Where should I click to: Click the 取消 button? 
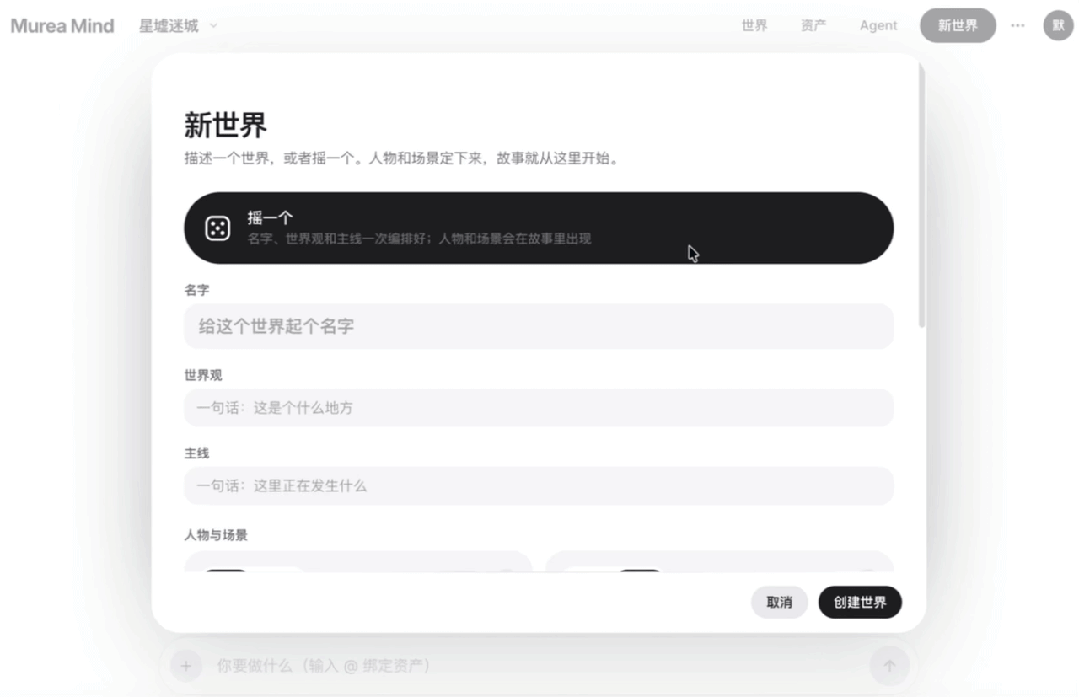pyautogui.click(x=779, y=603)
